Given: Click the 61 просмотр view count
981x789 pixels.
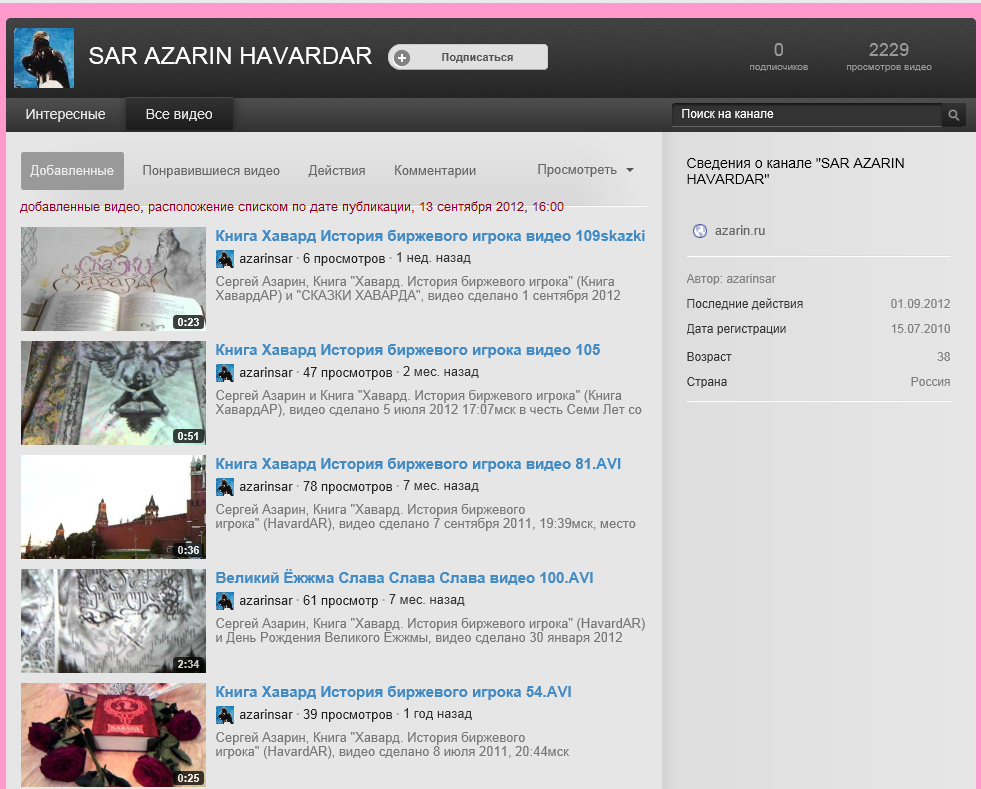Looking at the screenshot, I should pos(340,600).
